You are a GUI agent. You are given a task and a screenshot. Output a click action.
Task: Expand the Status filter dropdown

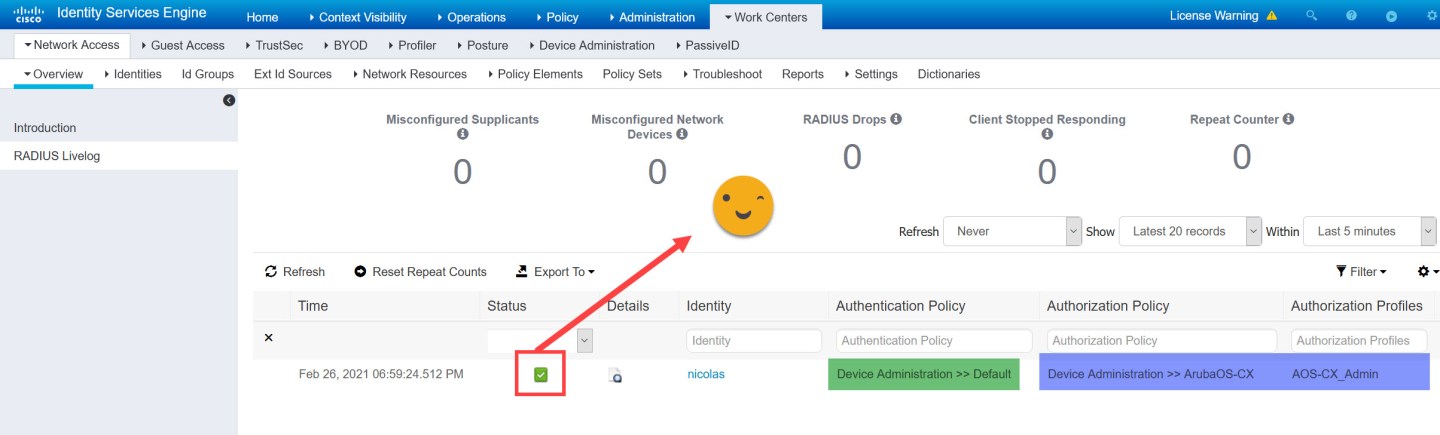[585, 340]
